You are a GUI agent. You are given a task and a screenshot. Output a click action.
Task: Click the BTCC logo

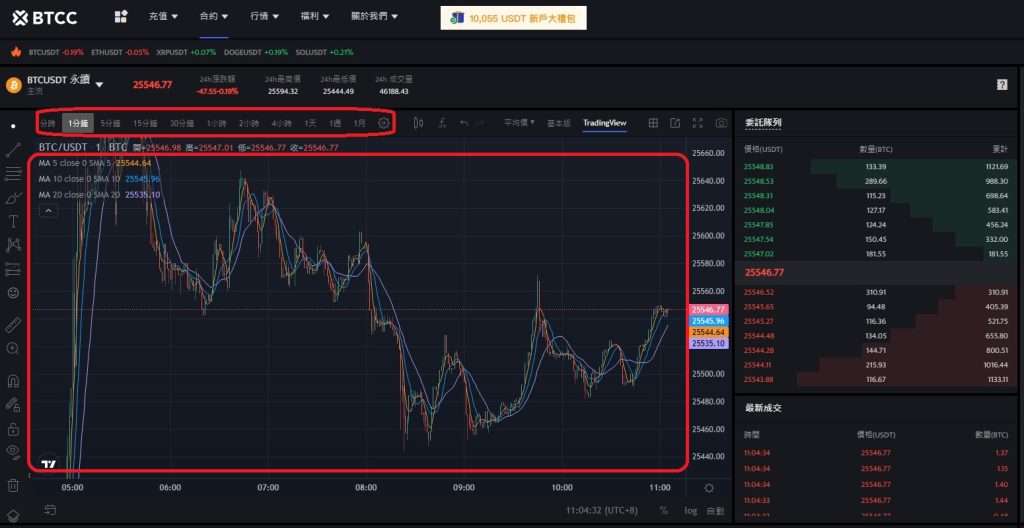coord(45,17)
